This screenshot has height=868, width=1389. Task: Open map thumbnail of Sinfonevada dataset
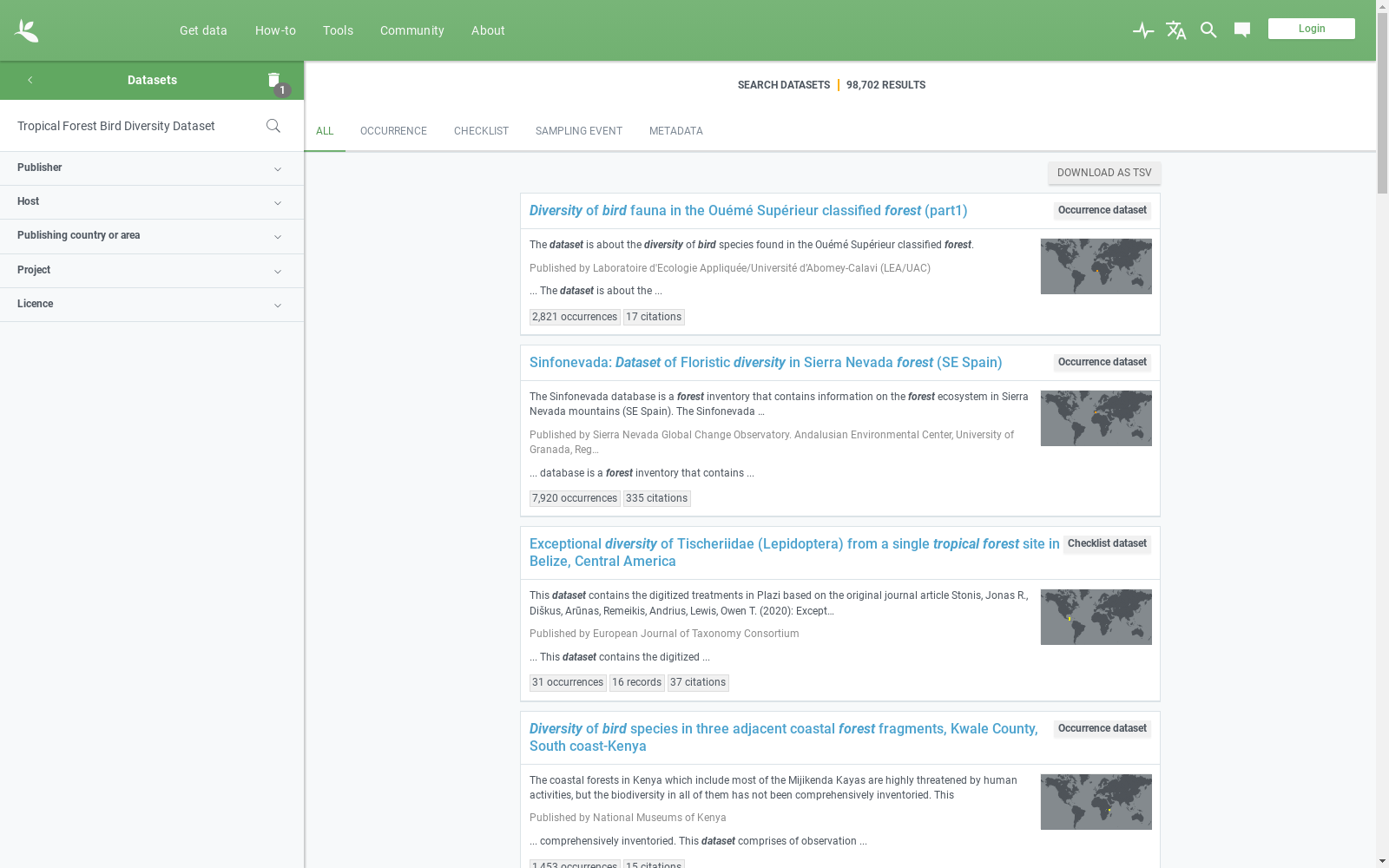[x=1096, y=418]
